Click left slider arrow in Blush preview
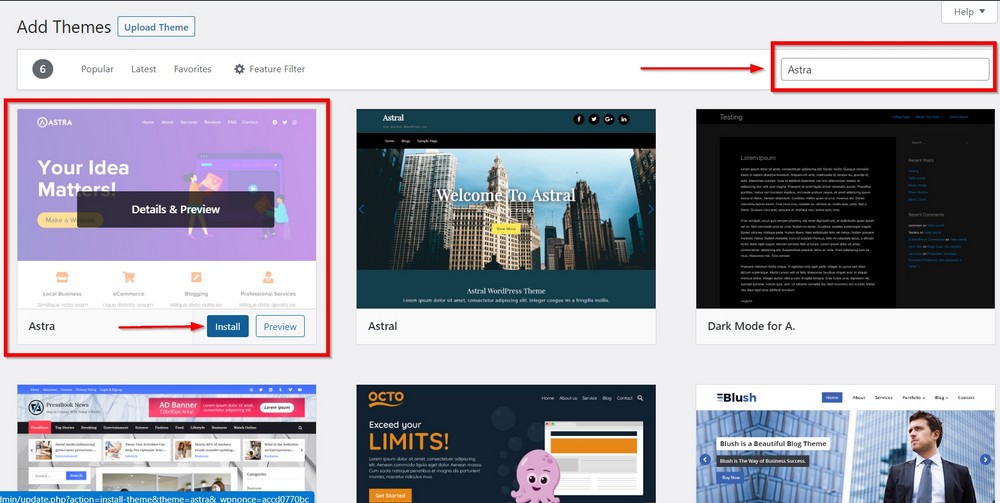 point(705,459)
